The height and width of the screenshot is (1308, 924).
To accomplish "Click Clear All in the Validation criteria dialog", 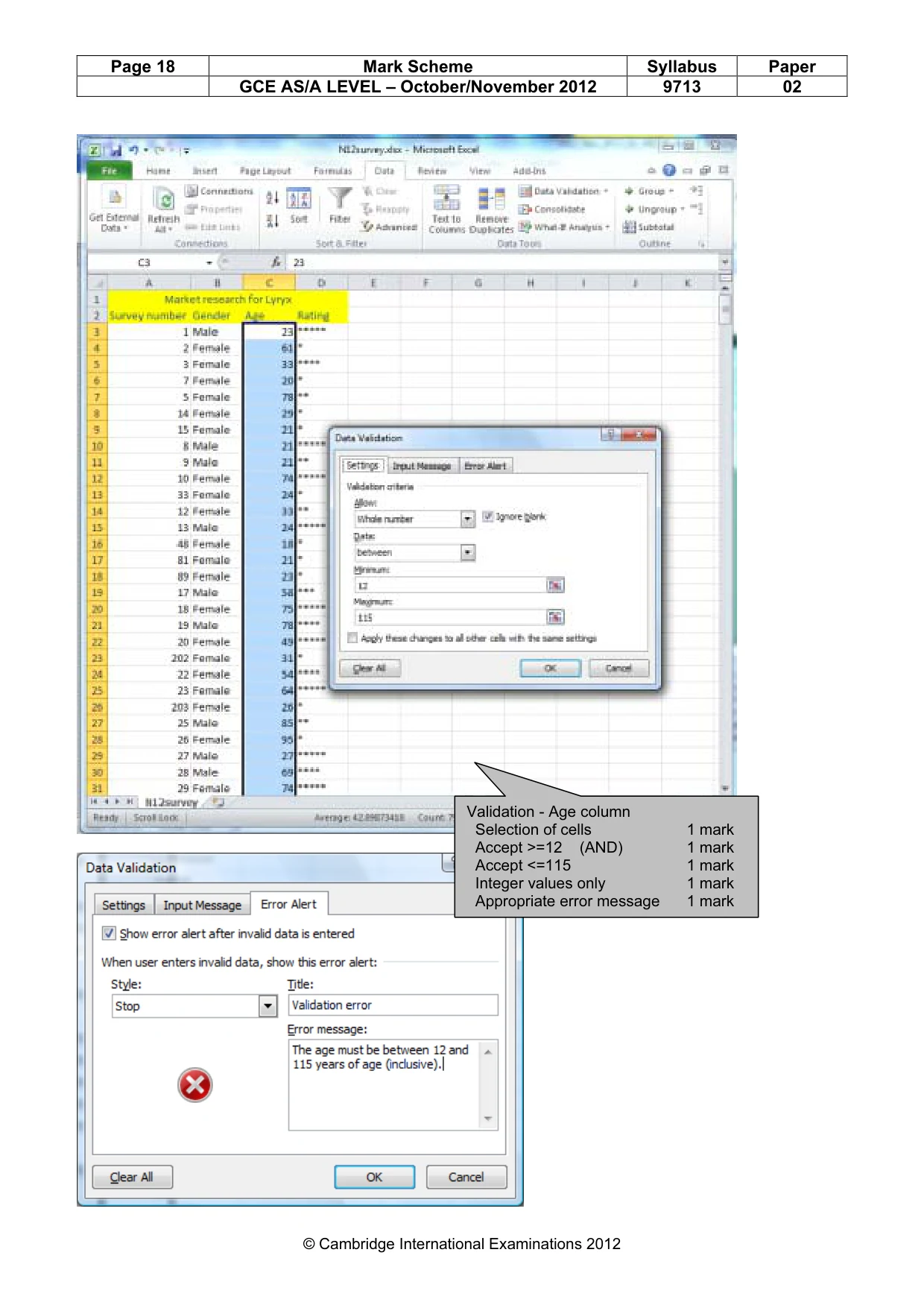I will click(x=370, y=668).
